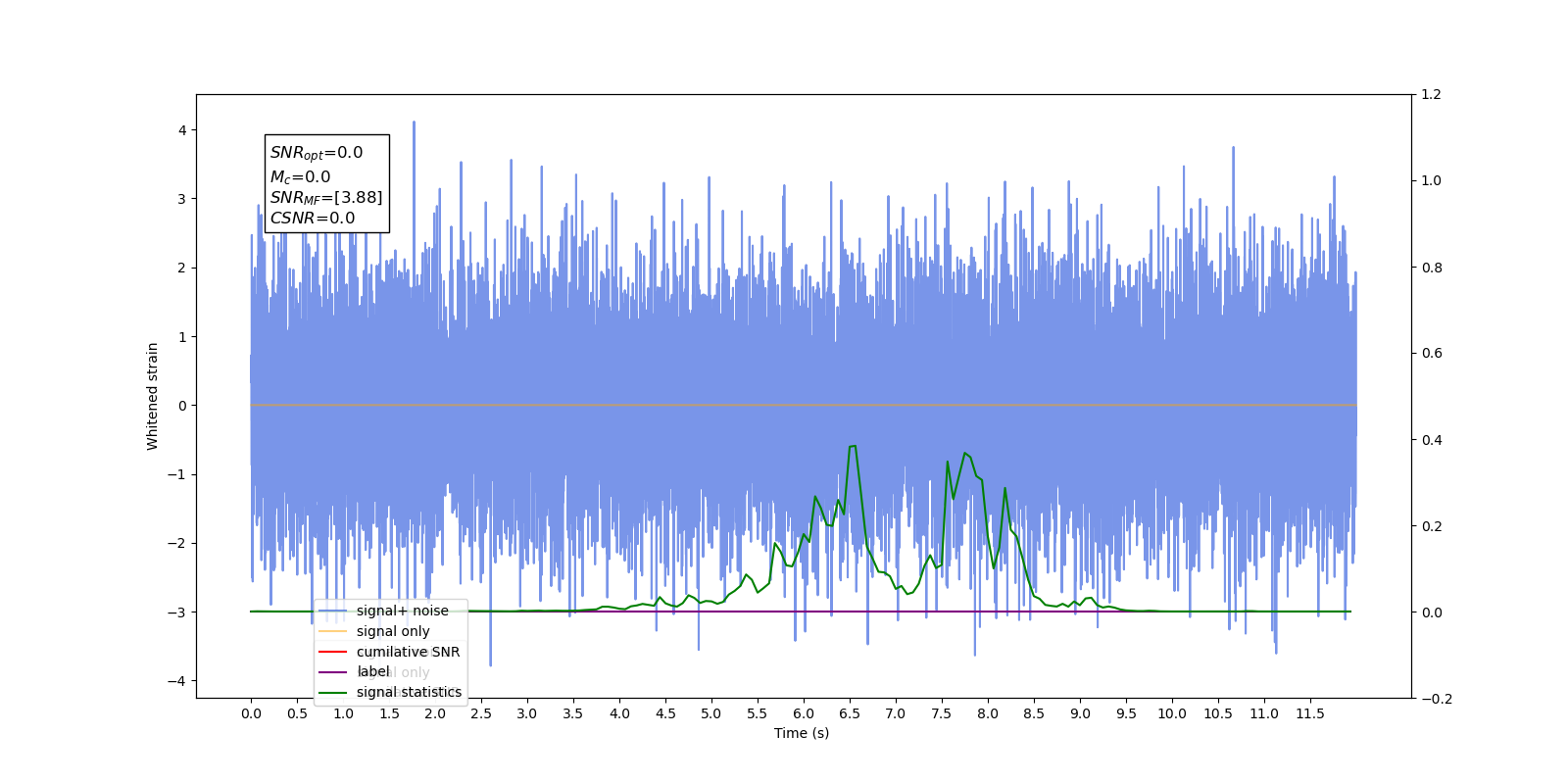
Task: Click the 11.5 tick label on time axis
Action: pos(1310,713)
